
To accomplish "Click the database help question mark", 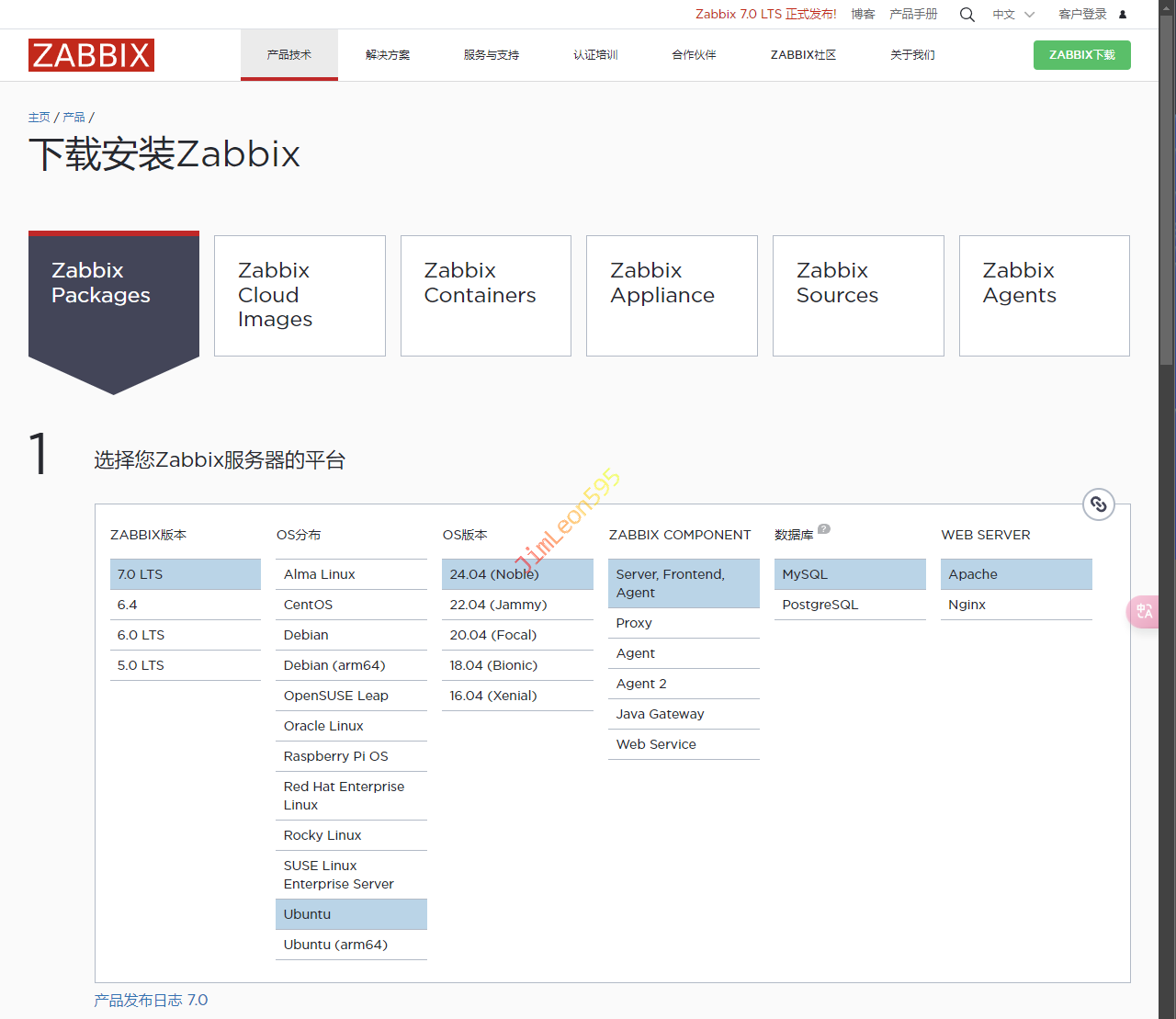I will 824,529.
